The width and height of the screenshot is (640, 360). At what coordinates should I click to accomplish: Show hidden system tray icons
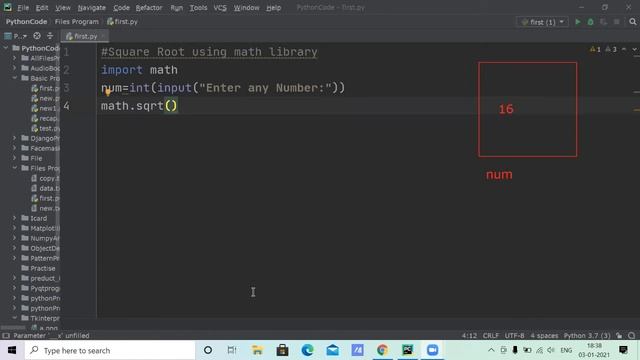click(x=491, y=350)
